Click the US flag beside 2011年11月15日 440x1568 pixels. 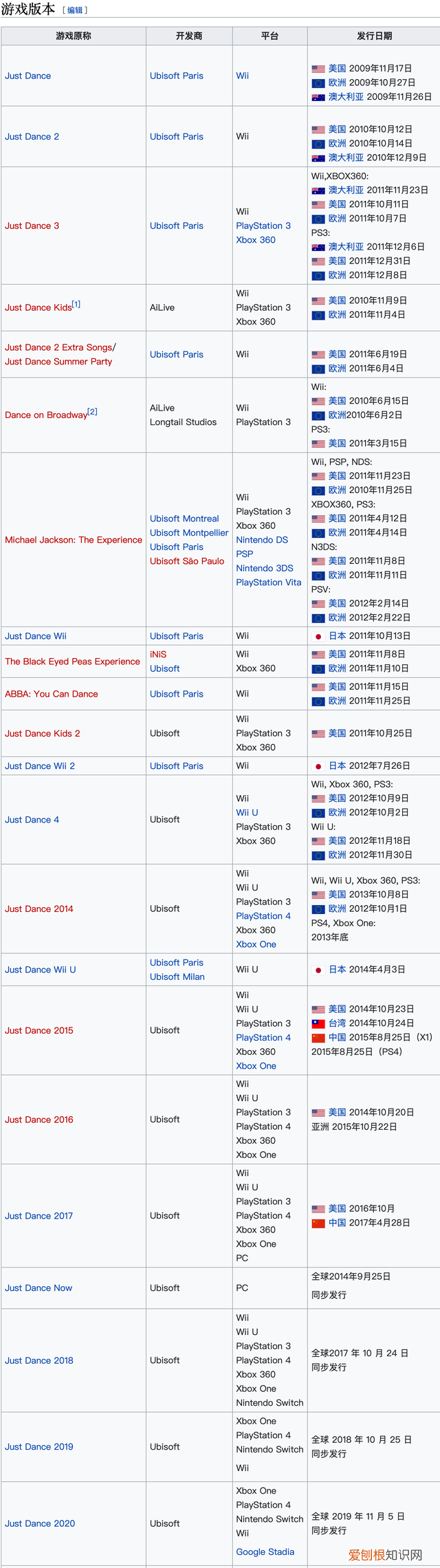318,687
